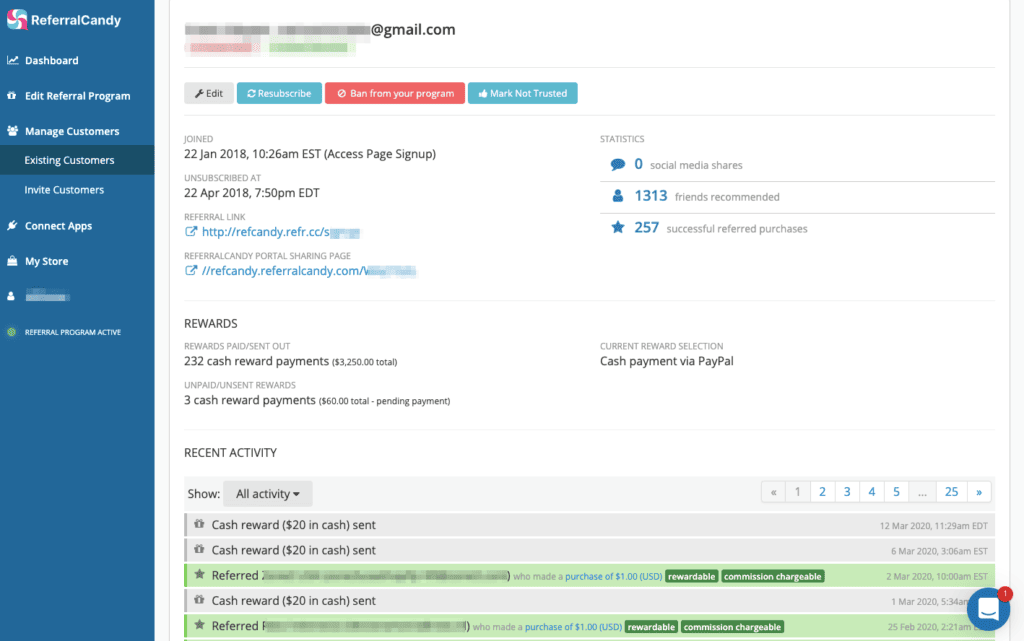Click the Edit customer button
This screenshot has width=1024, height=641.
click(x=209, y=93)
